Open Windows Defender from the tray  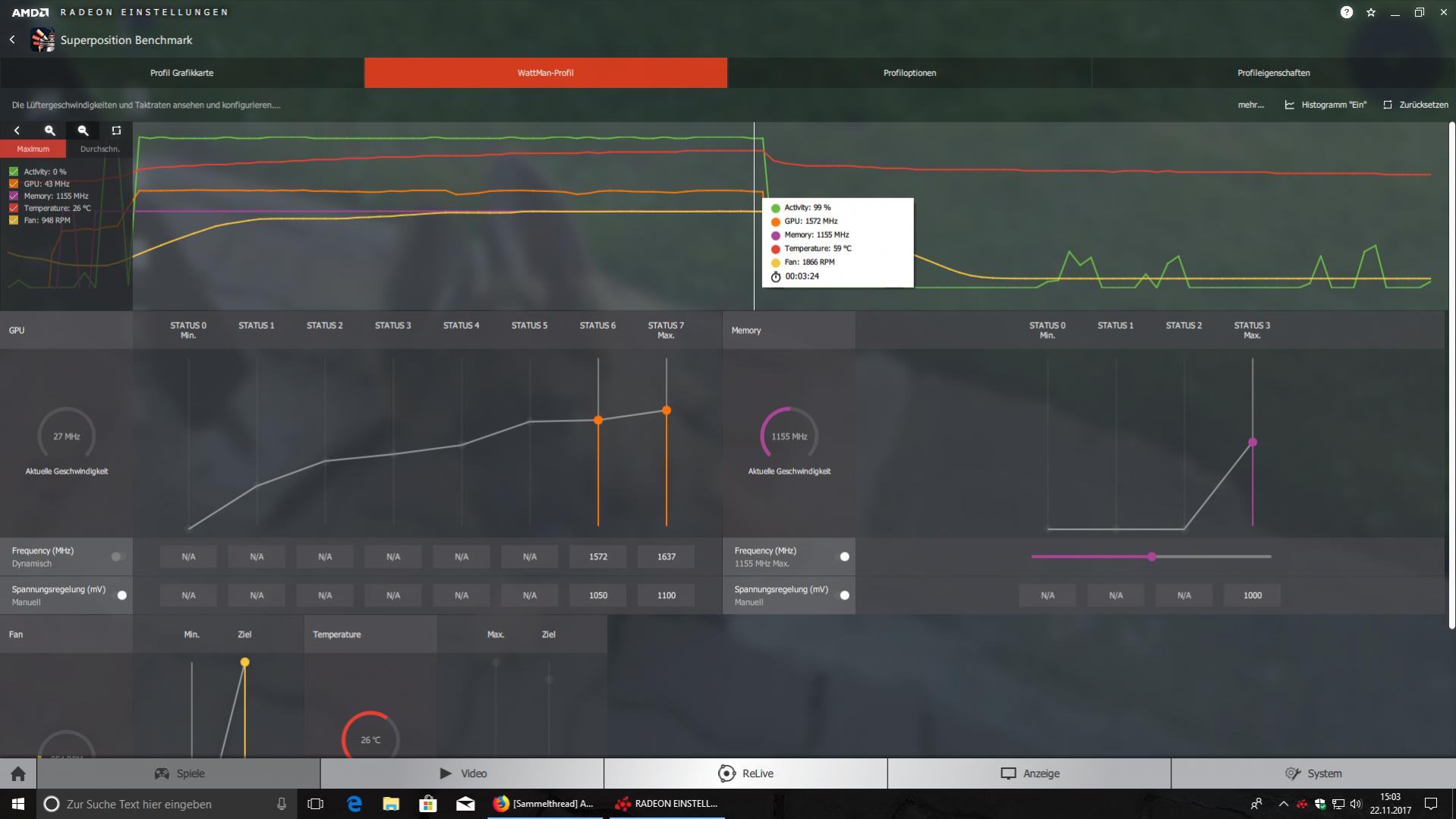[x=1320, y=804]
